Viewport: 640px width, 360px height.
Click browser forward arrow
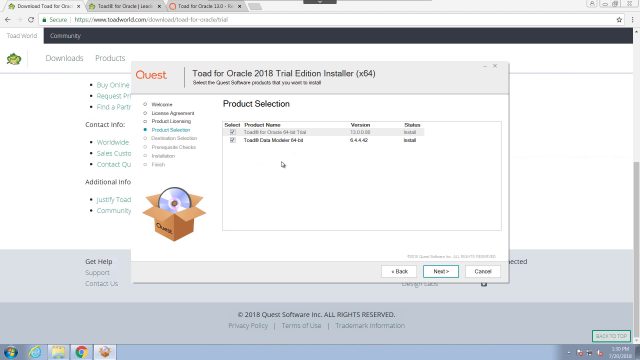tap(19, 20)
